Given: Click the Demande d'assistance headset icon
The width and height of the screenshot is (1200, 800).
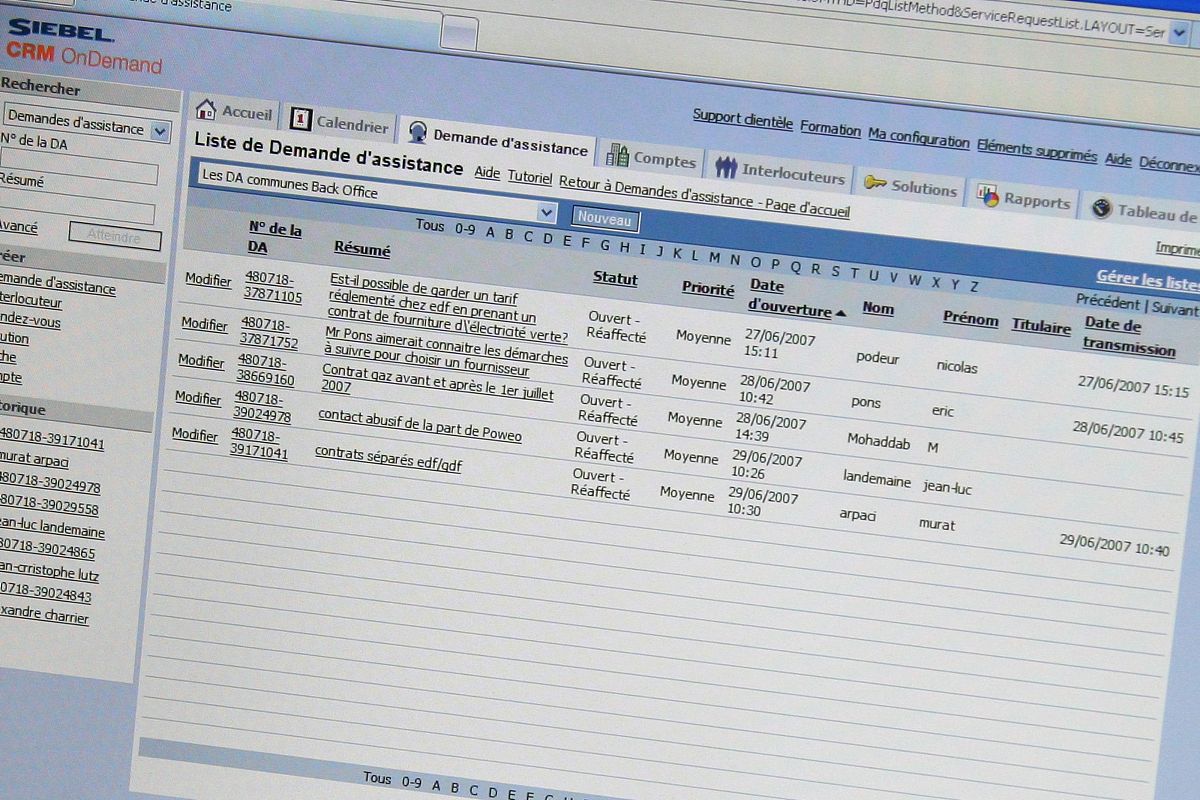Looking at the screenshot, I should [418, 133].
